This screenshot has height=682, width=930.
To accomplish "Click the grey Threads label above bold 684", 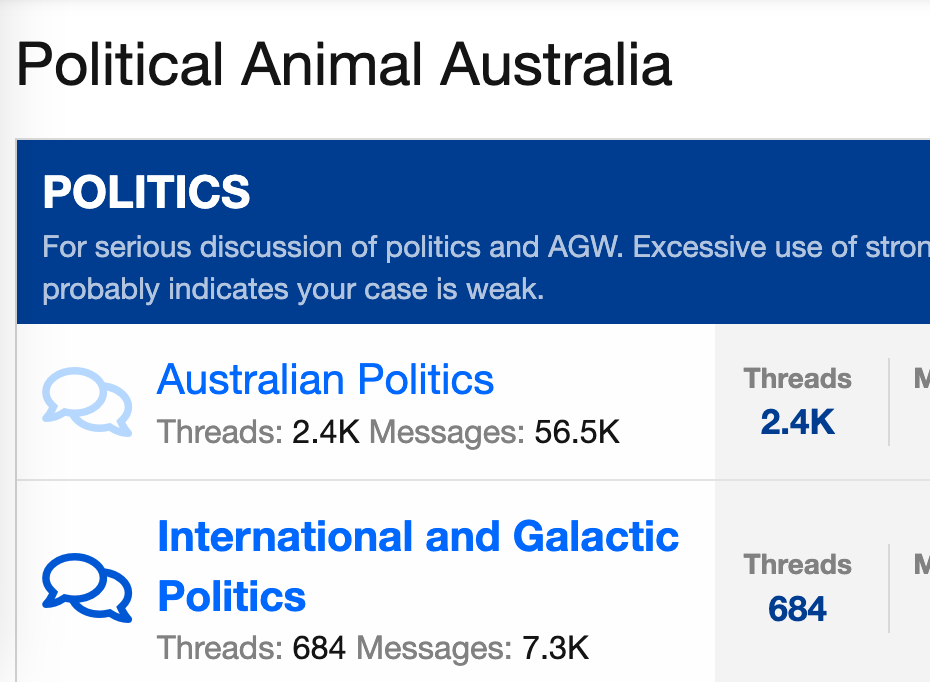I will (797, 565).
